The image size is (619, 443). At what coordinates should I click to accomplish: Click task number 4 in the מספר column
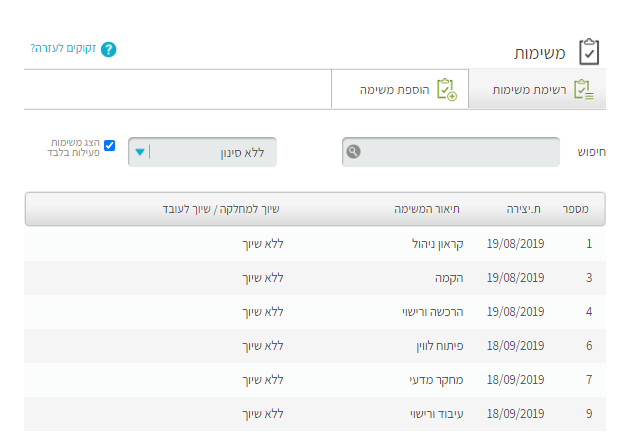point(589,312)
